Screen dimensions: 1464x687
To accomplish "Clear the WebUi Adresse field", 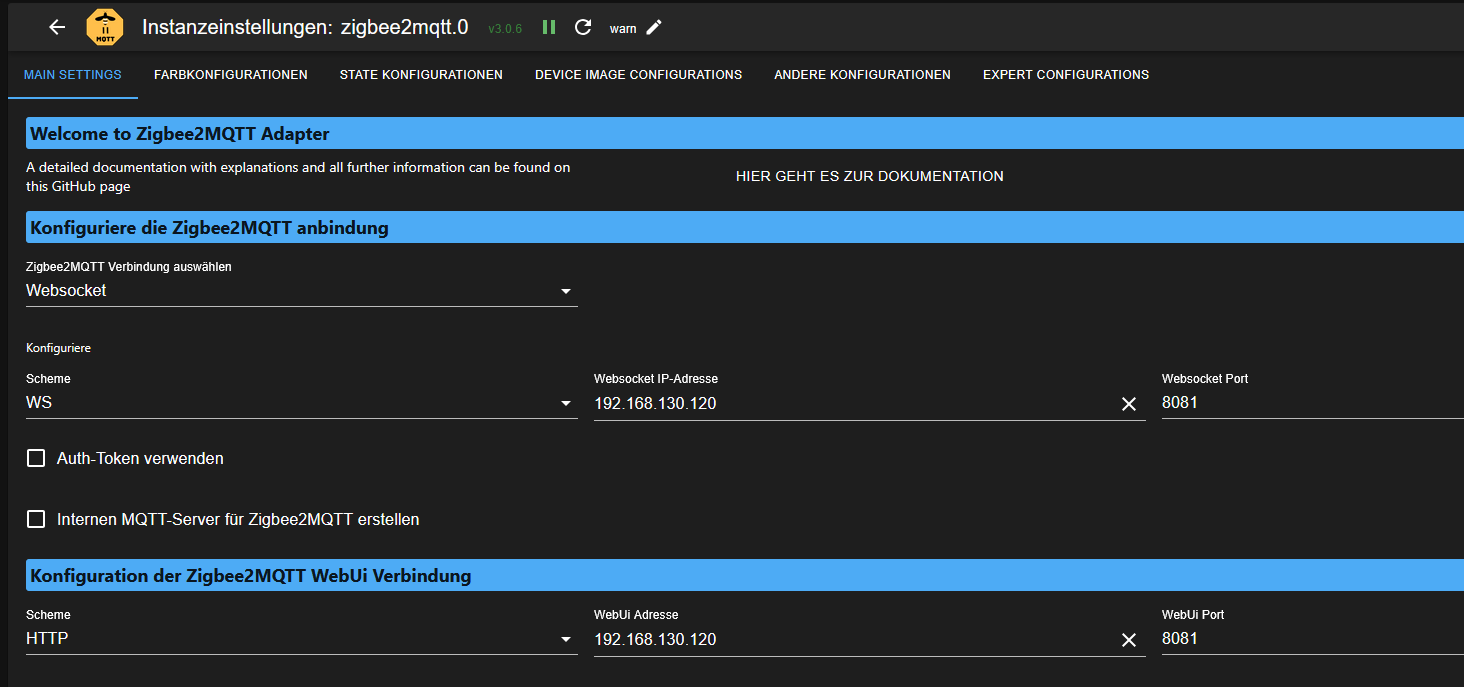I will 1129,640.
